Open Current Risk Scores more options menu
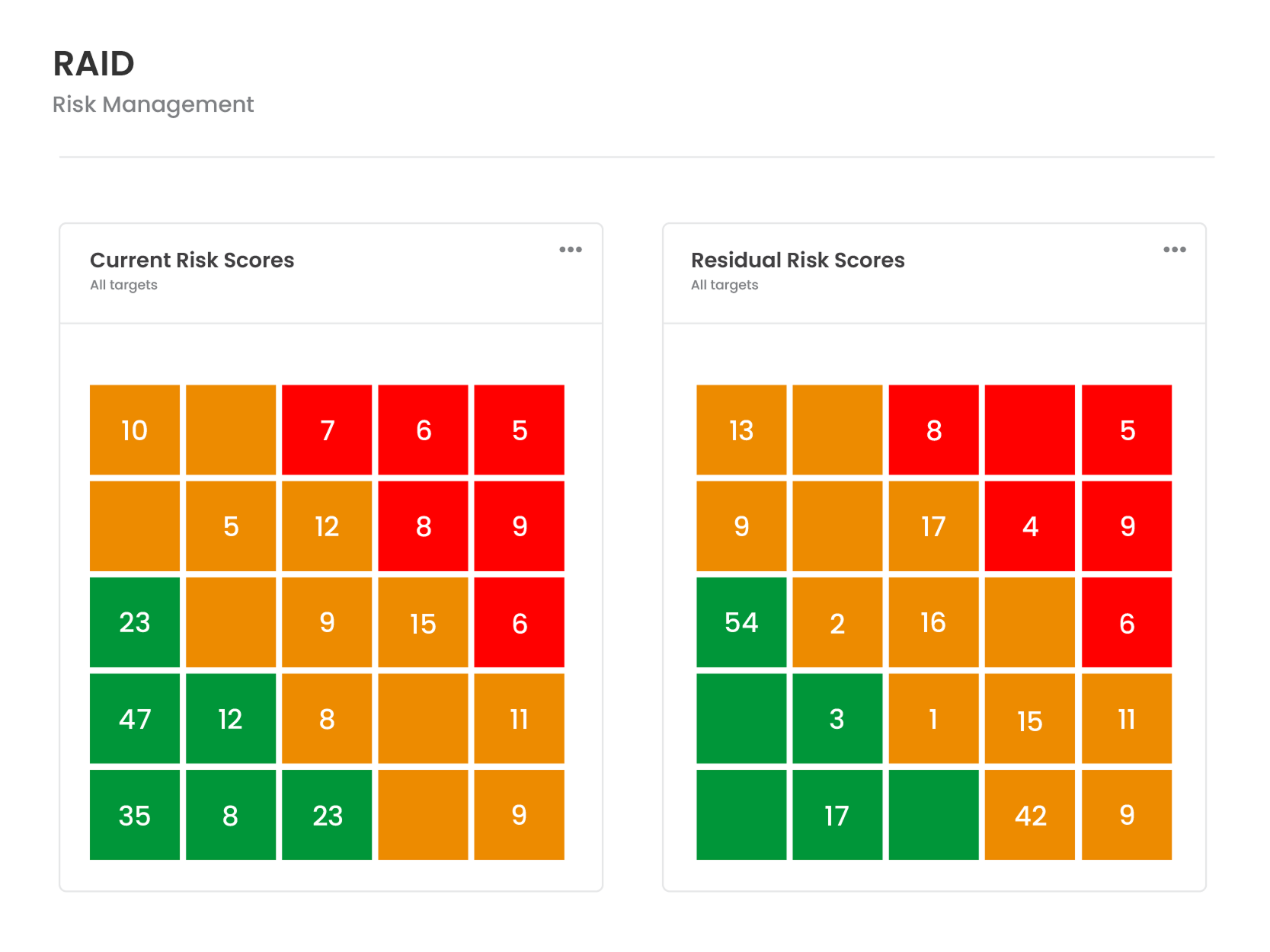 570,250
